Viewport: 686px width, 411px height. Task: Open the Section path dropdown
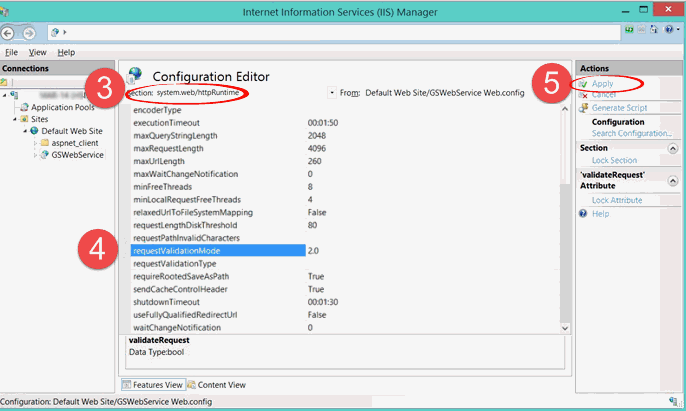coord(331,93)
